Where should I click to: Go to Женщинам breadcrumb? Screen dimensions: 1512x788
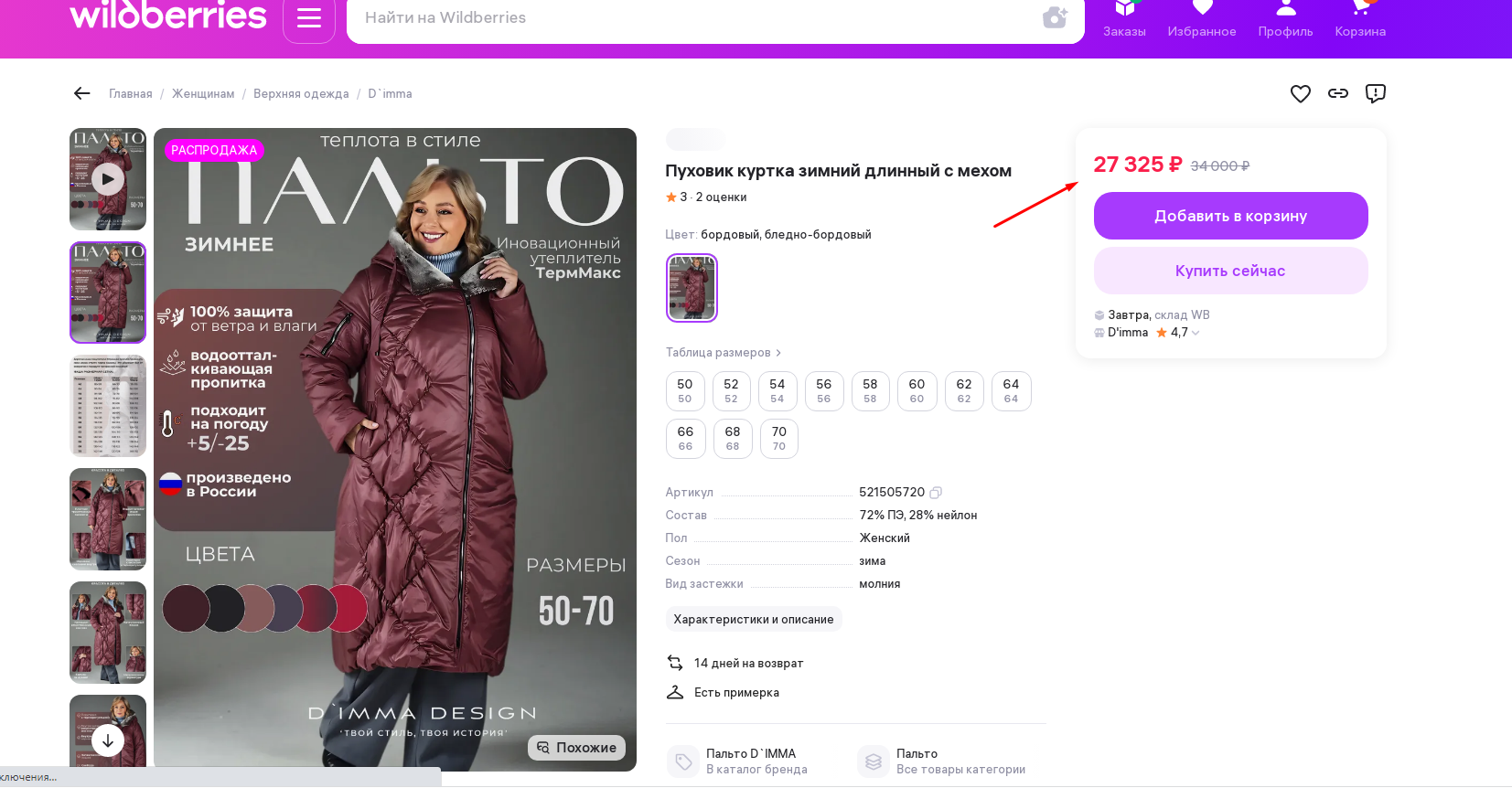pos(203,94)
